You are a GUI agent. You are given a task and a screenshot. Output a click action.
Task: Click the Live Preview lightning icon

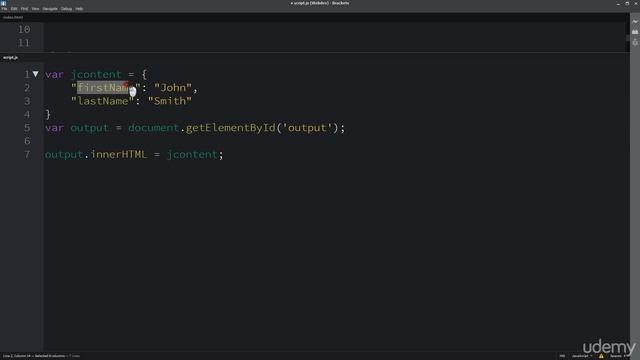[x=635, y=21]
